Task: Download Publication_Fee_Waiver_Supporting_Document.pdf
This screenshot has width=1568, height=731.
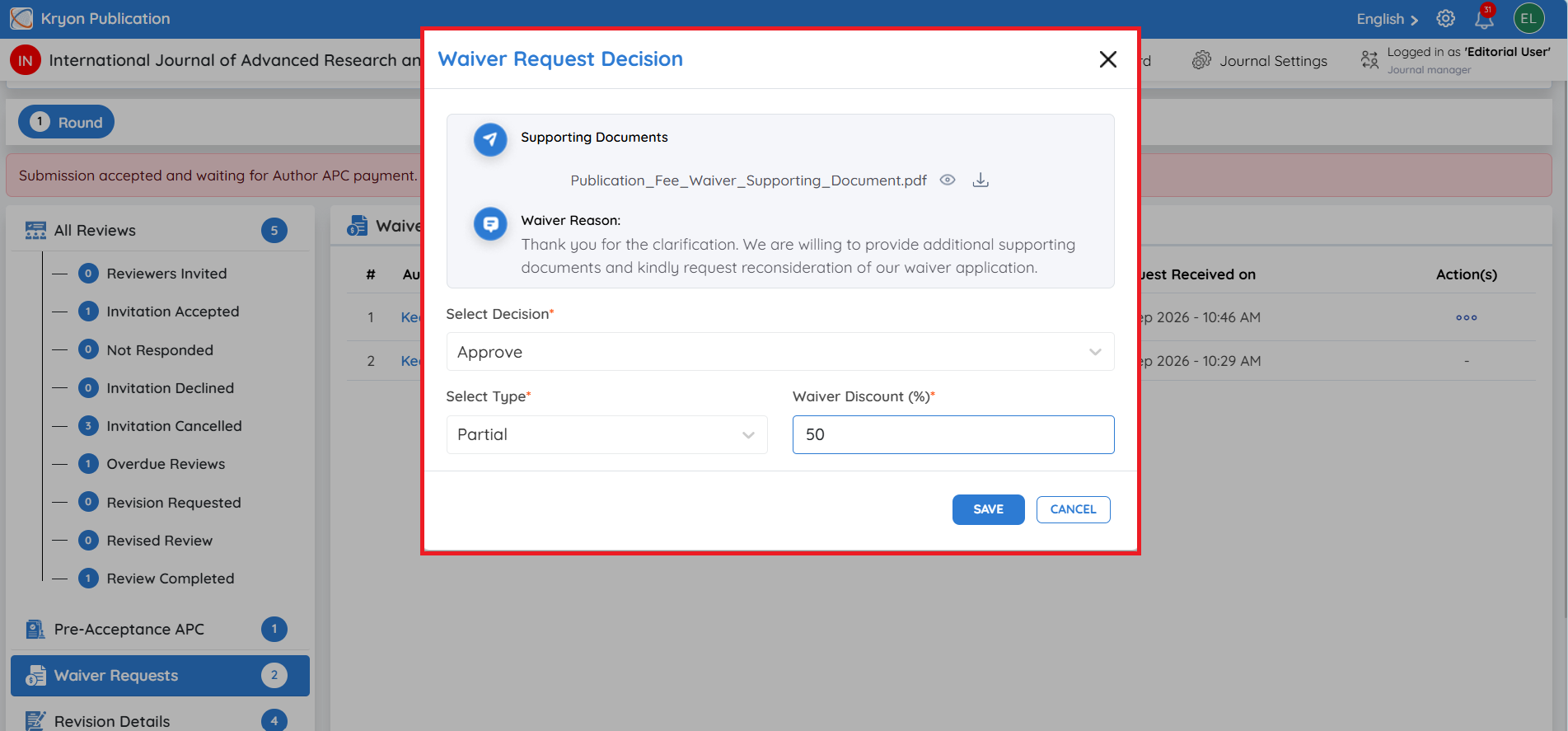Action: (x=981, y=180)
